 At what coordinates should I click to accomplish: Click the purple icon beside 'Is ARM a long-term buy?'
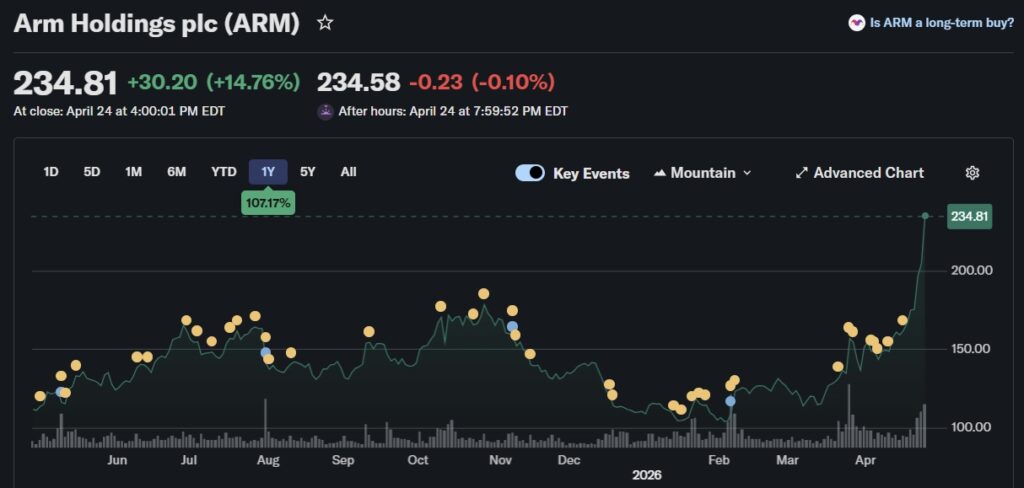[x=856, y=23]
